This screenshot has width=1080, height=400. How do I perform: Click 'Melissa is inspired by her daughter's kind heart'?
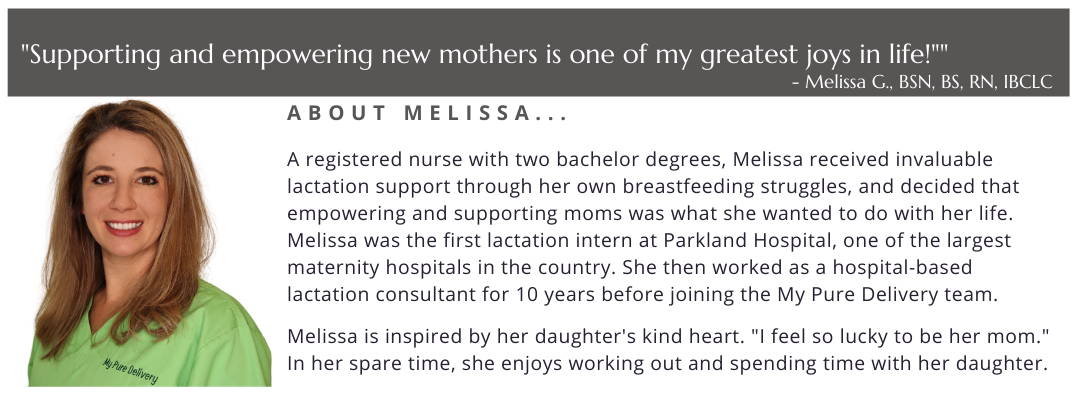tap(515, 337)
